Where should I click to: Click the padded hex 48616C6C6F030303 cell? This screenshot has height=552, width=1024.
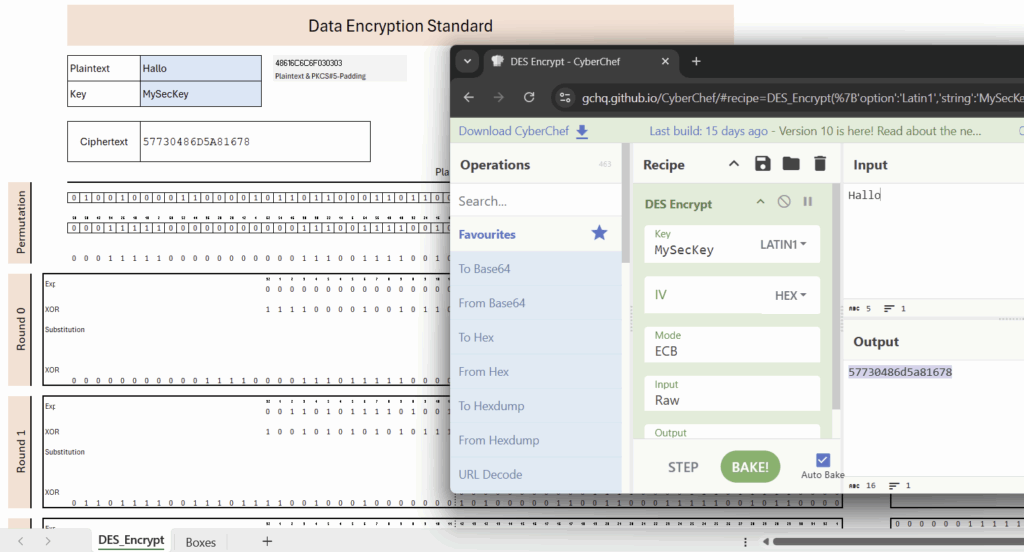(x=308, y=63)
